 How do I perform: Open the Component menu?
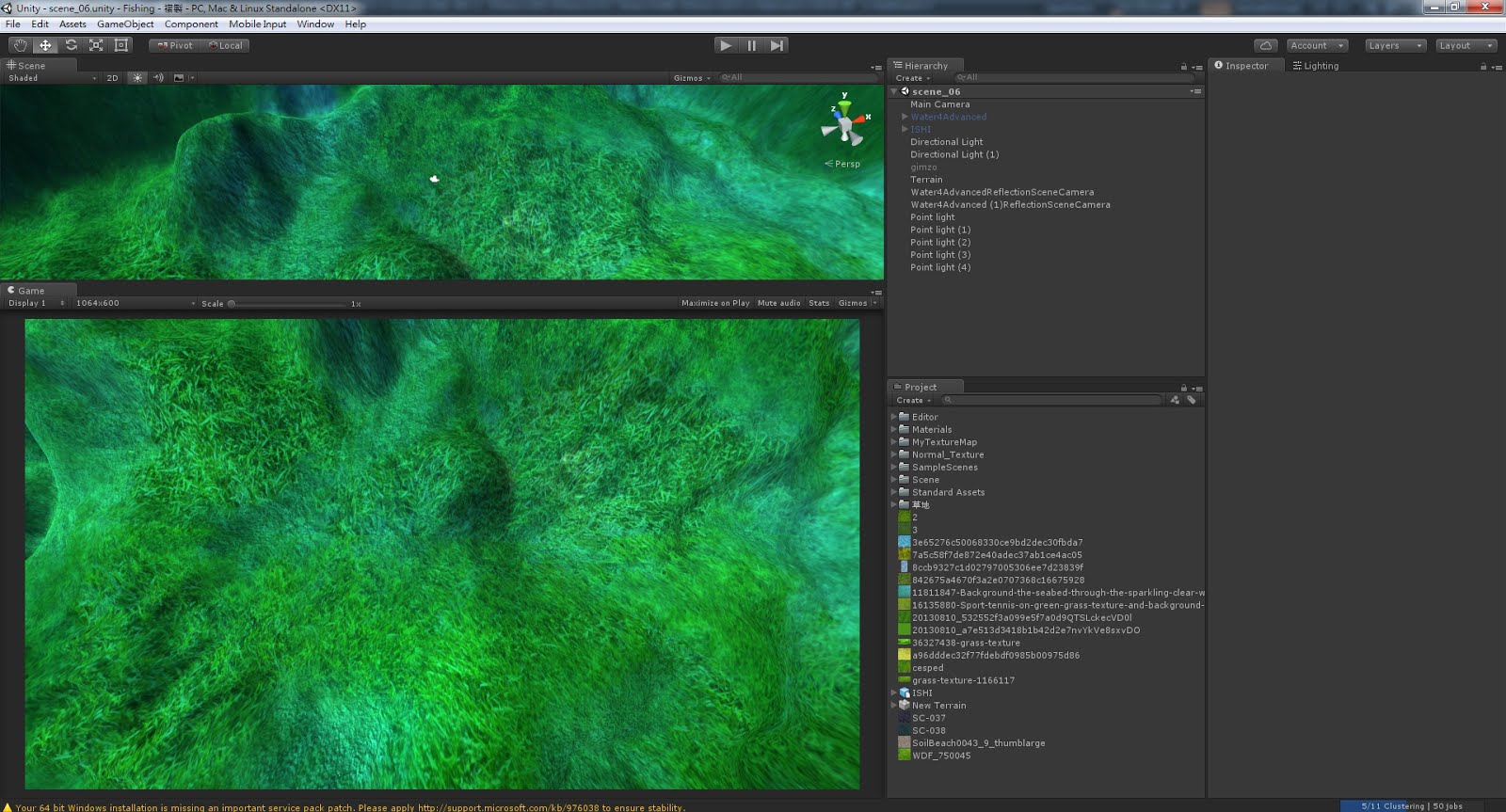(x=191, y=24)
